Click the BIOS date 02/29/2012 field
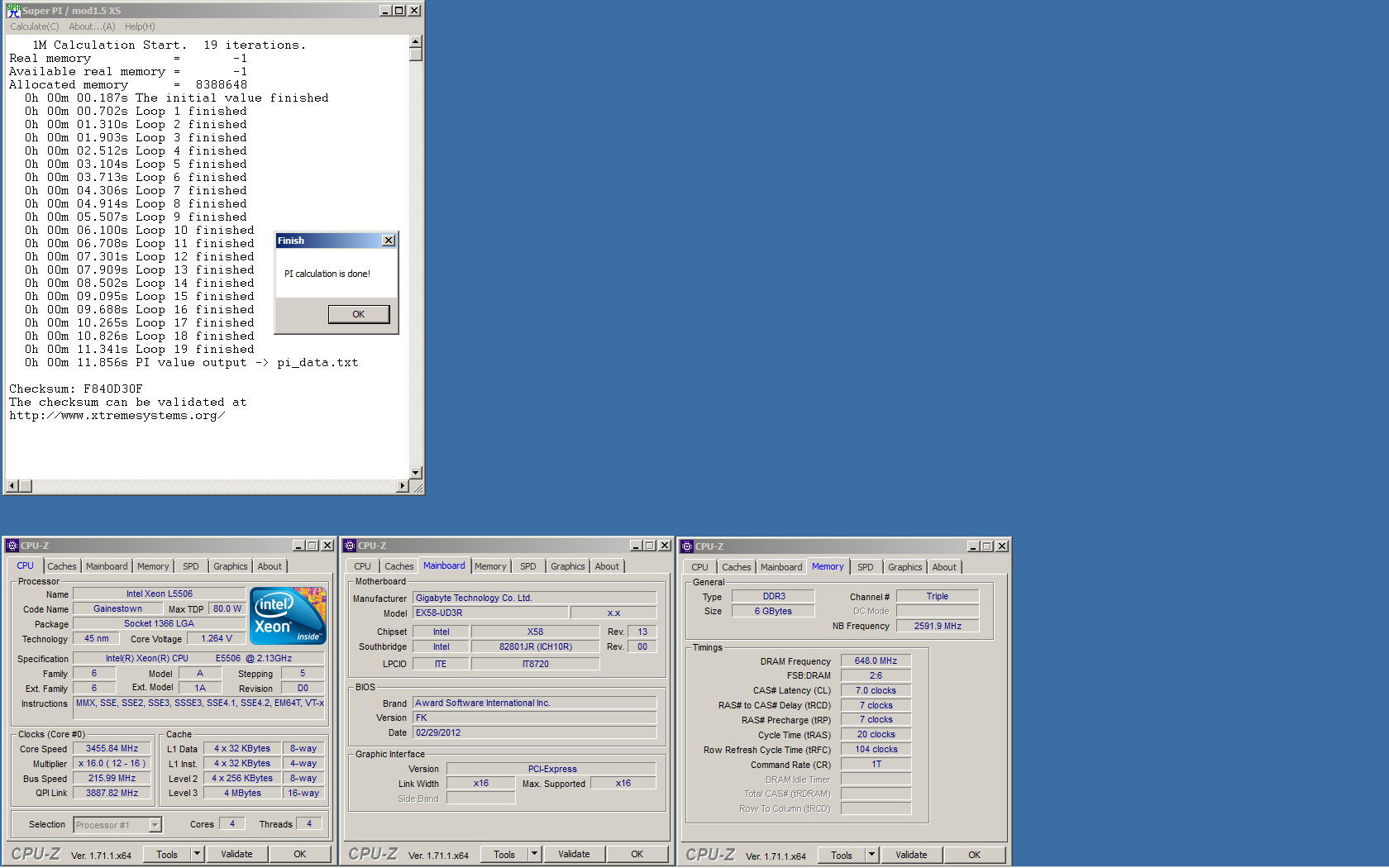Viewport: 1389px width, 868px height. click(534, 732)
